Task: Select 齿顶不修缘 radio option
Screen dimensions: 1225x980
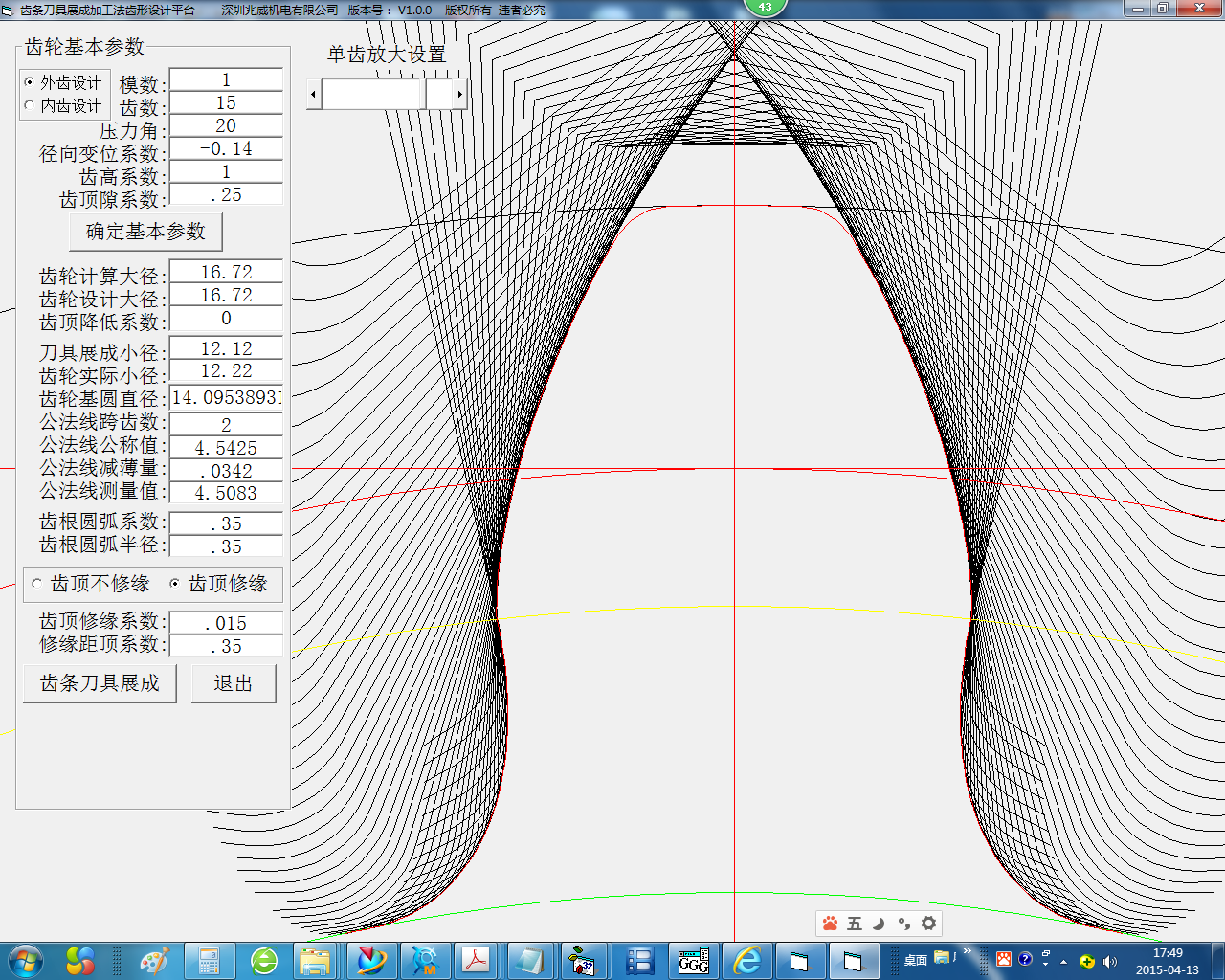Action: coord(91,583)
